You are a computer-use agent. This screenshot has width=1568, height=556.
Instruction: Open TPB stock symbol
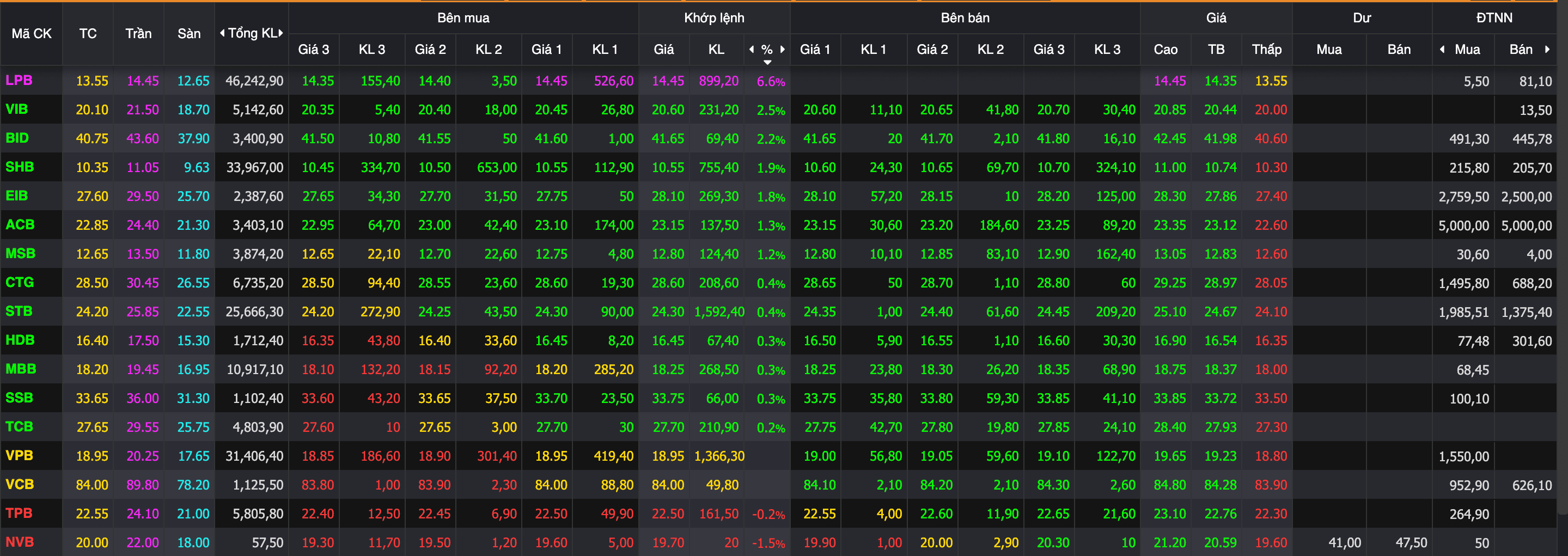pyautogui.click(x=19, y=514)
